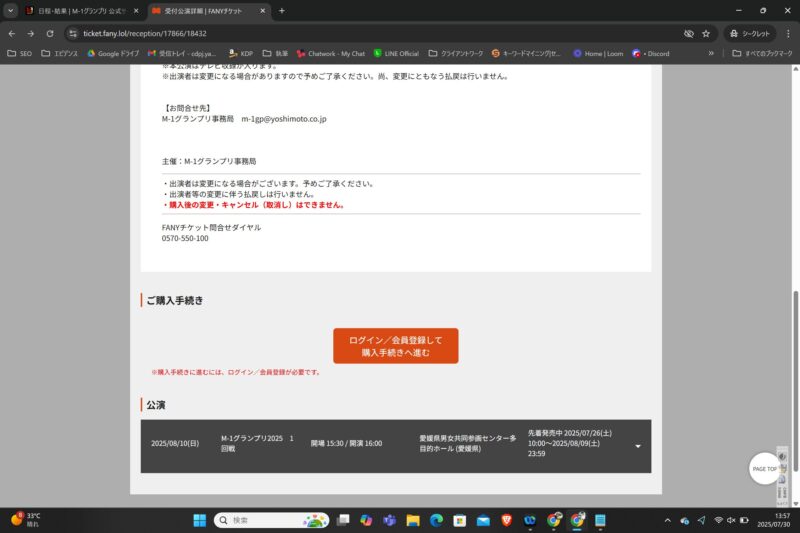Open the clock showing 13:57

(x=774, y=520)
